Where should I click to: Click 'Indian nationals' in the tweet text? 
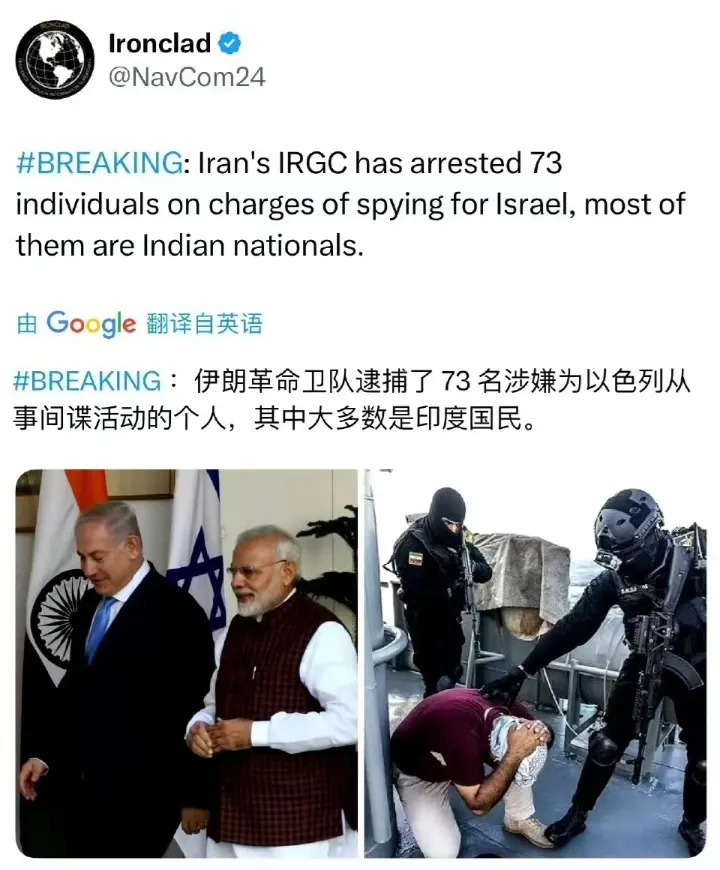(x=250, y=245)
